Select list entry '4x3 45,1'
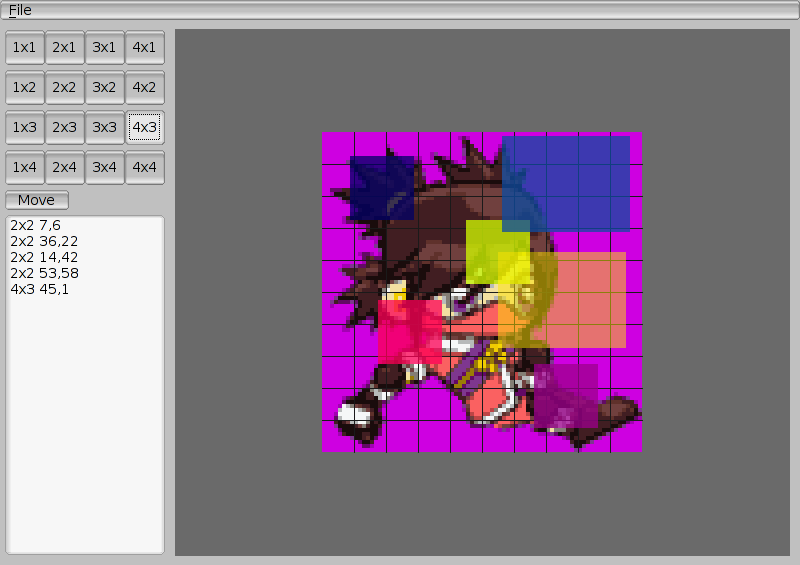800x565 pixels. tap(39, 290)
